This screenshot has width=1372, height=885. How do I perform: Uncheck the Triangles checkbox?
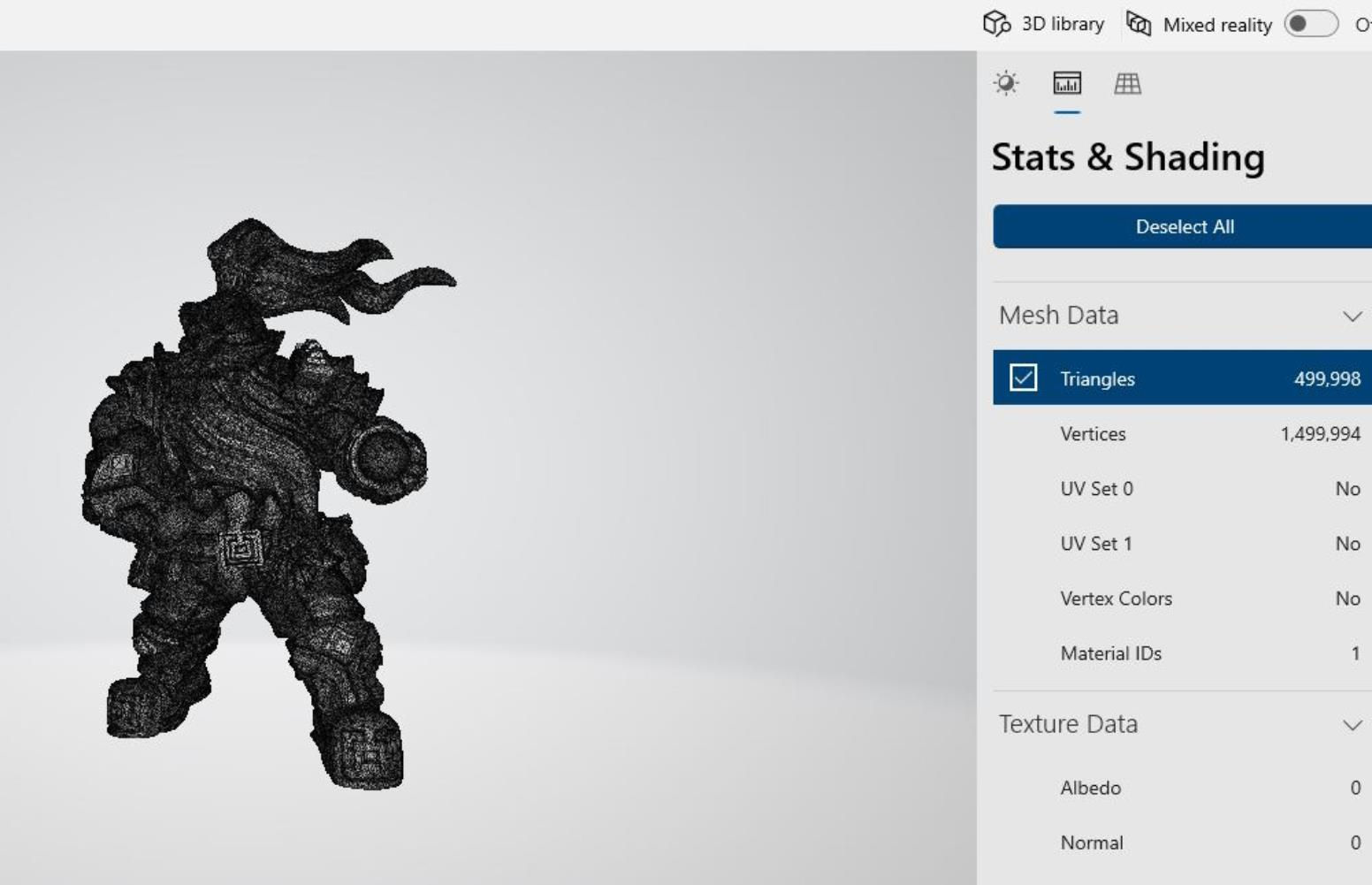pyautogui.click(x=1023, y=378)
